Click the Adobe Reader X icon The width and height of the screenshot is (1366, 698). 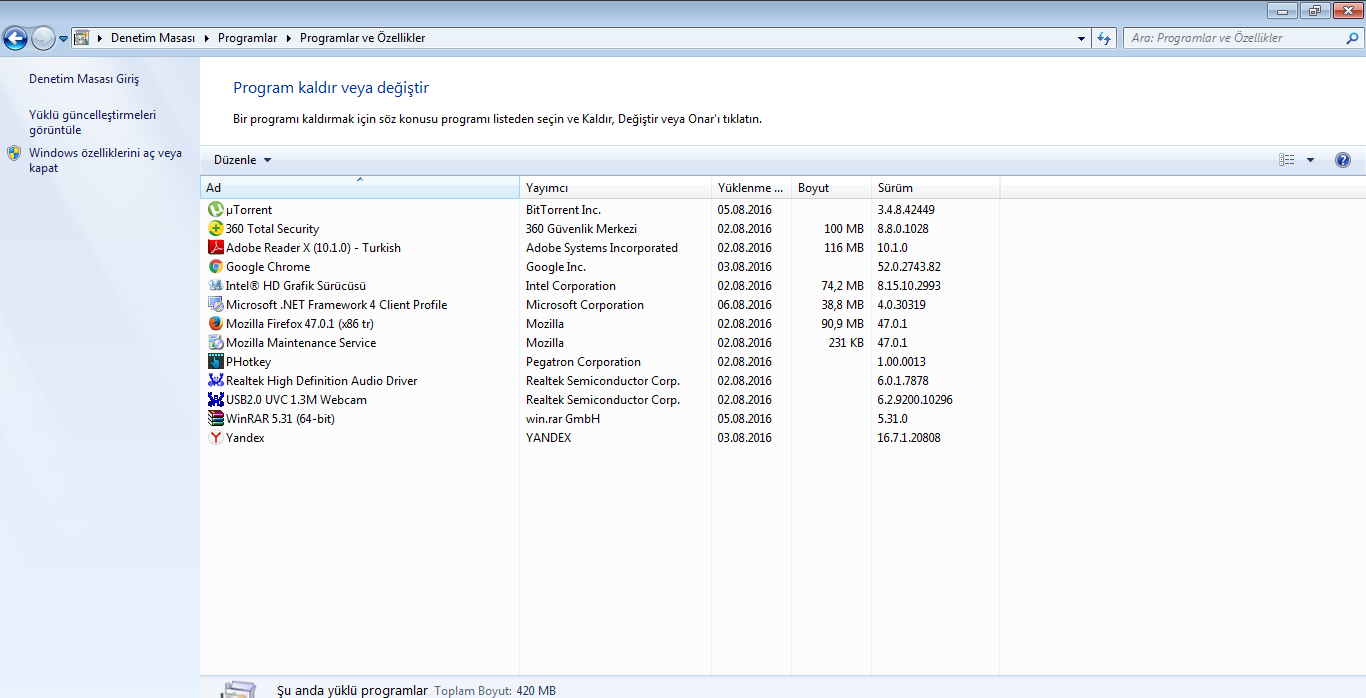point(216,248)
